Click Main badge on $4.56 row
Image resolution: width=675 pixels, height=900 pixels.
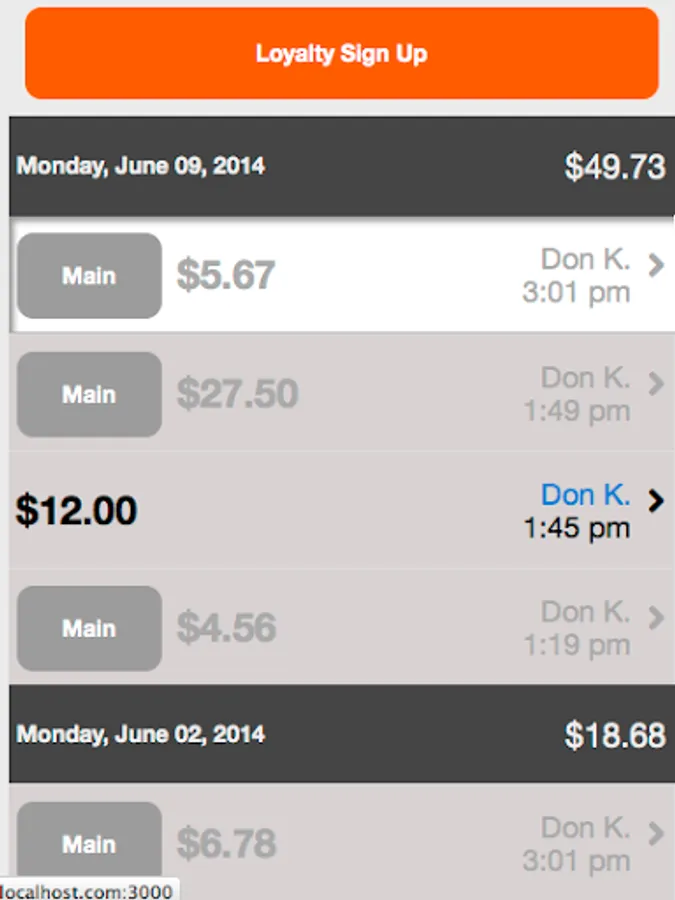click(89, 628)
